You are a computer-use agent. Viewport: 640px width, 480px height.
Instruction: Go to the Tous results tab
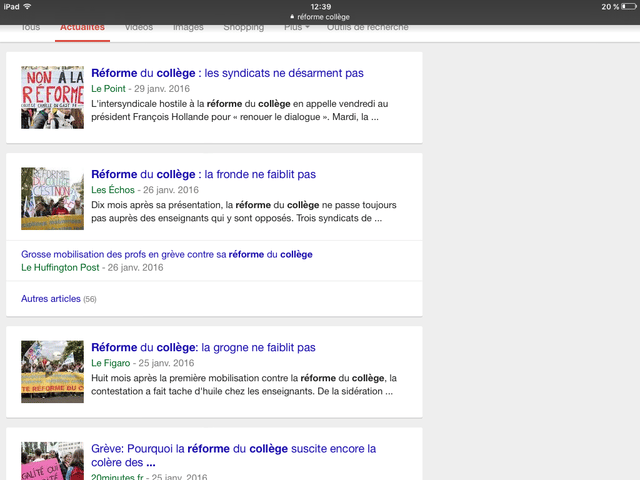click(30, 27)
